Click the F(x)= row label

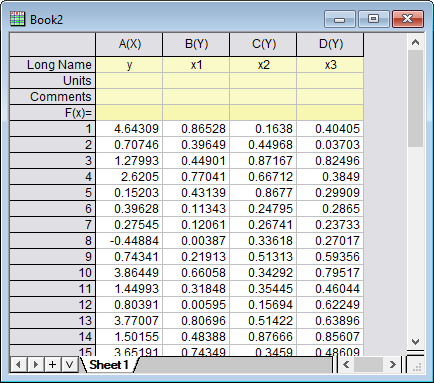point(53,113)
